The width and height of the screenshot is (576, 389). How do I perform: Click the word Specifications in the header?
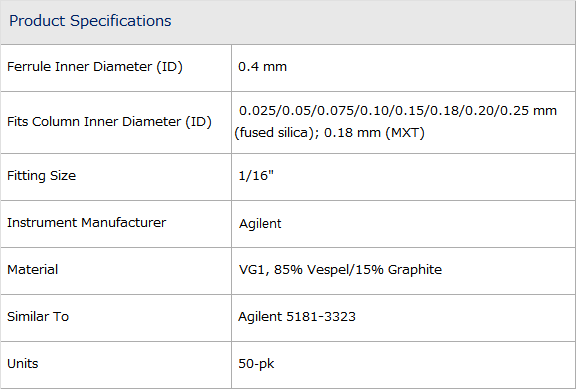pos(121,21)
